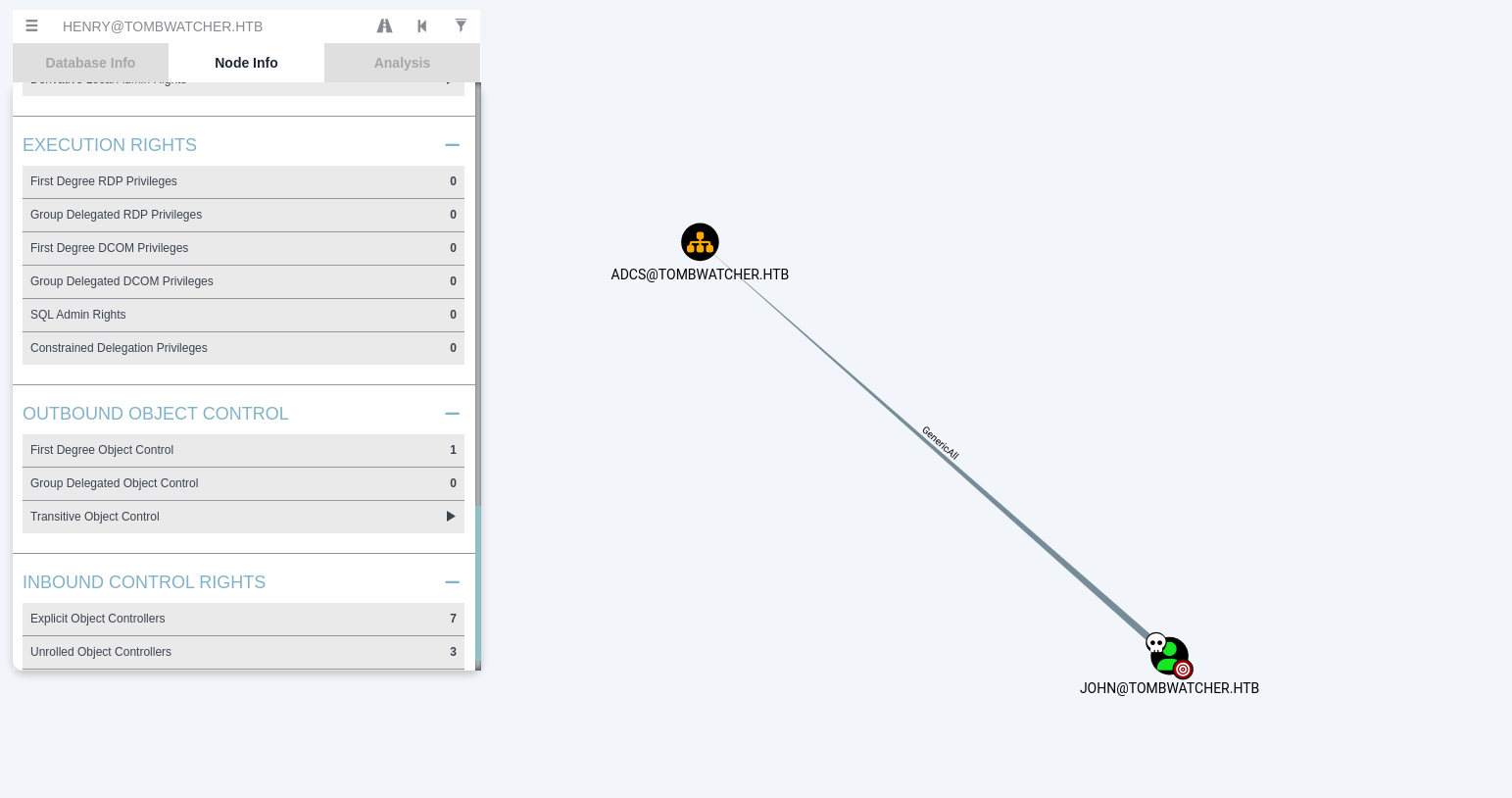The image size is (1512, 798).
Task: Open the filter funnel icon
Action: 461,26
